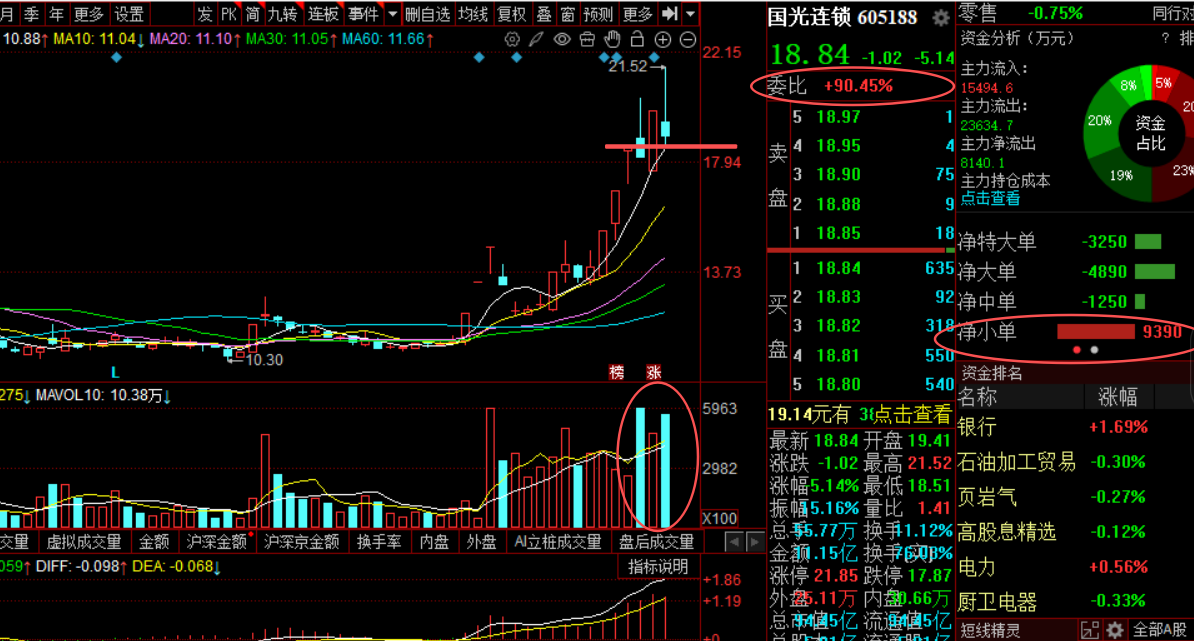Open the 零售 sector label
Viewport: 1194px width, 641px height.
(x=978, y=12)
